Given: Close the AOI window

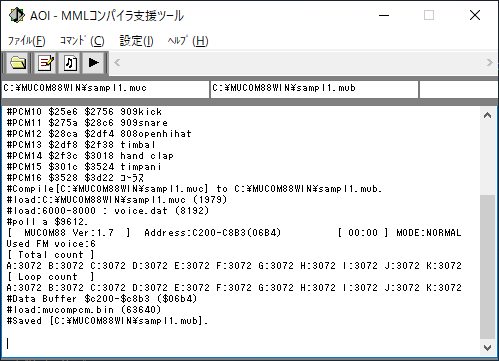Looking at the screenshot, I should point(475,15).
